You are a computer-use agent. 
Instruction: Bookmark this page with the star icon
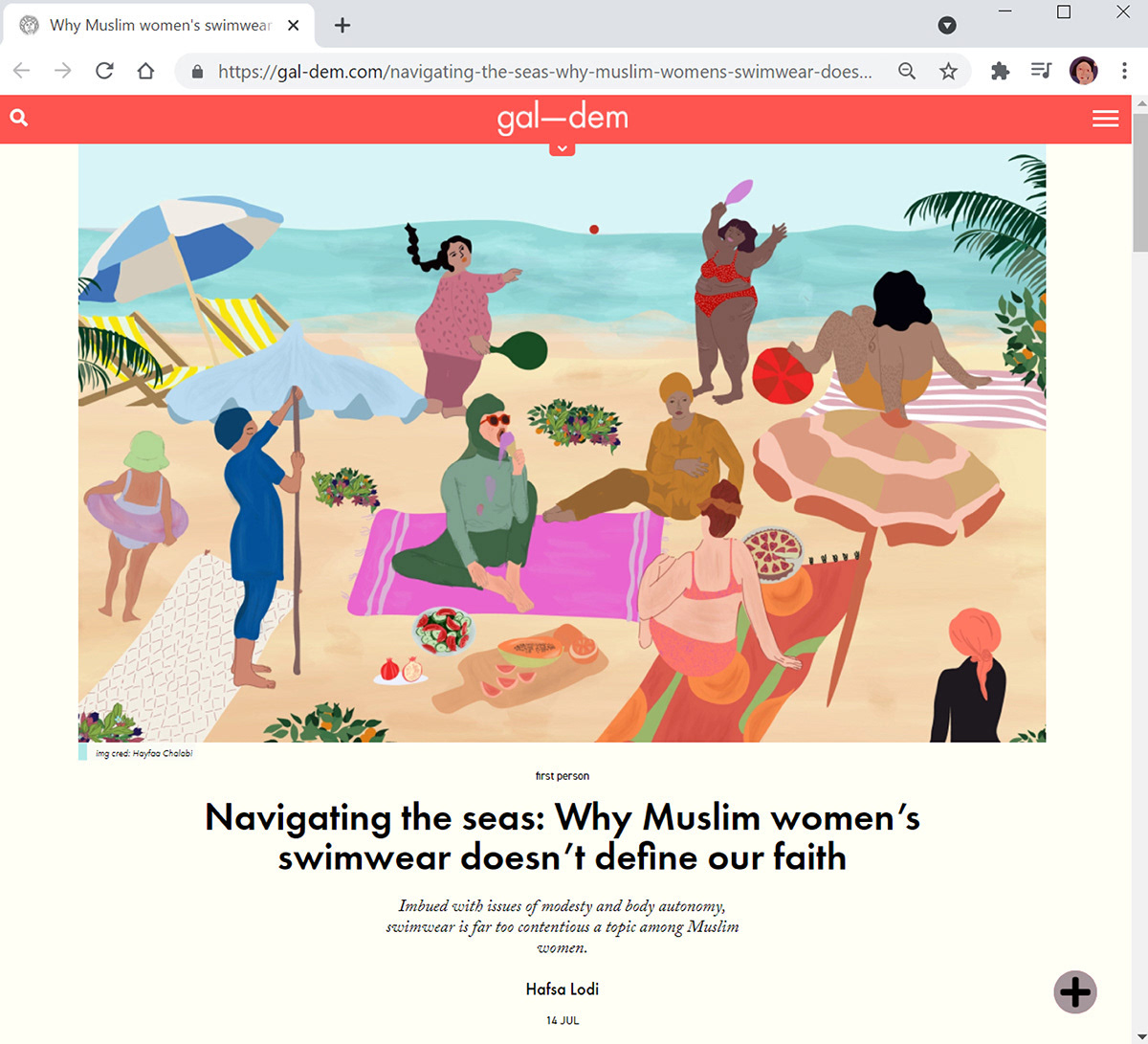point(948,71)
